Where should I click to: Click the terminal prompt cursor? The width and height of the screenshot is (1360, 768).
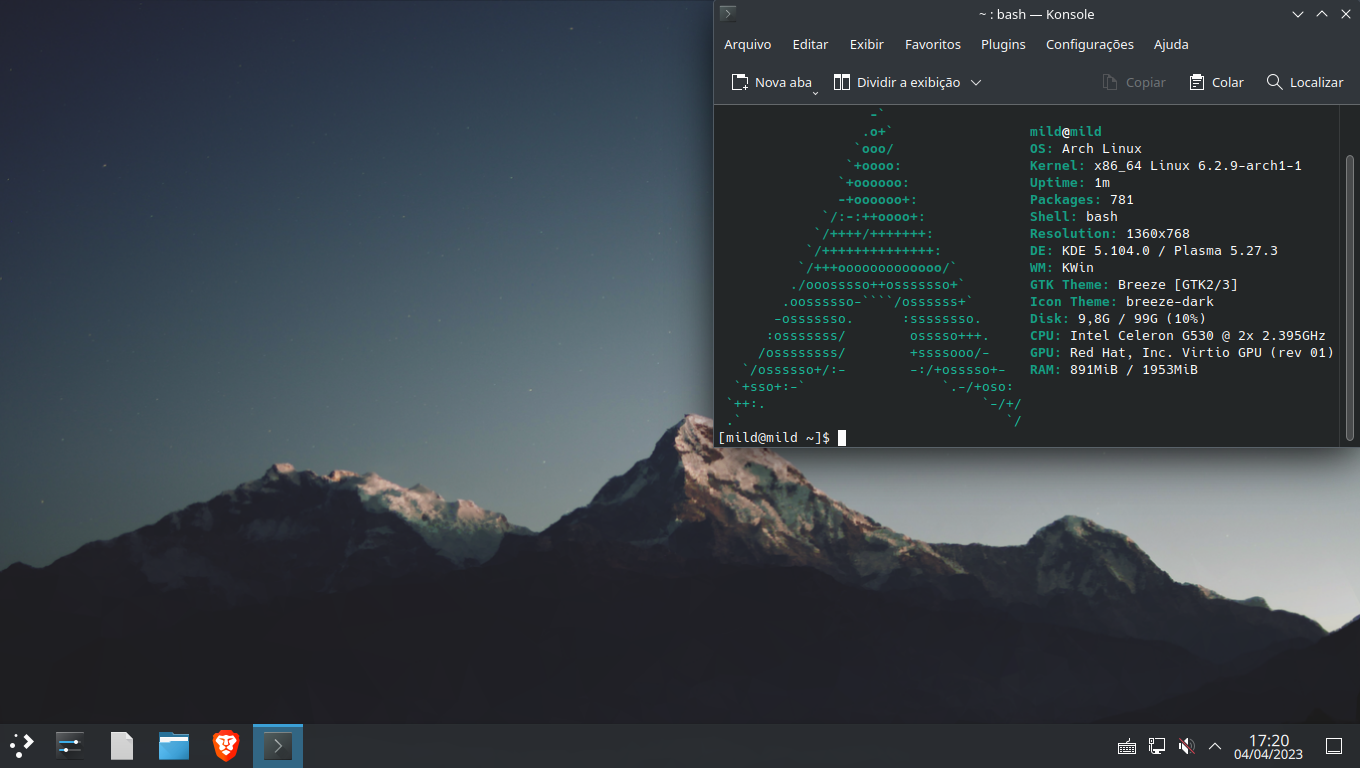pos(842,437)
